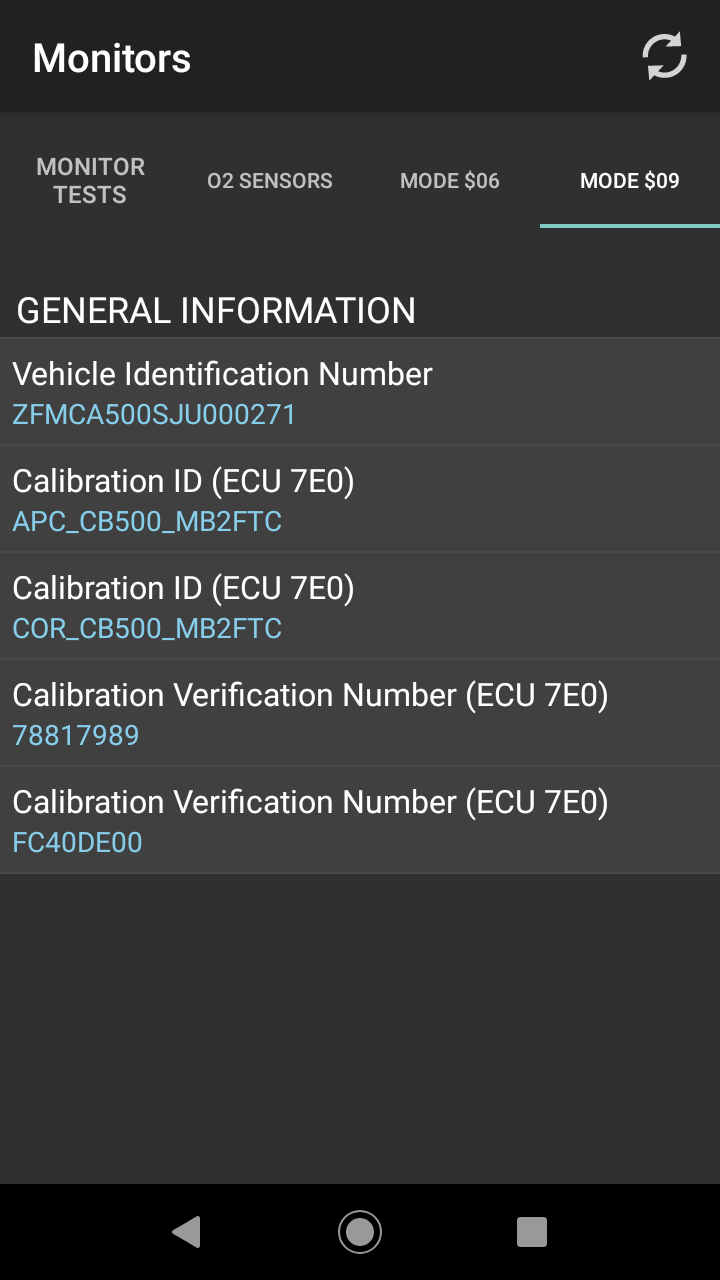This screenshot has height=1280, width=720.
Task: Tap the Monitors screen title
Action: [x=112, y=58]
